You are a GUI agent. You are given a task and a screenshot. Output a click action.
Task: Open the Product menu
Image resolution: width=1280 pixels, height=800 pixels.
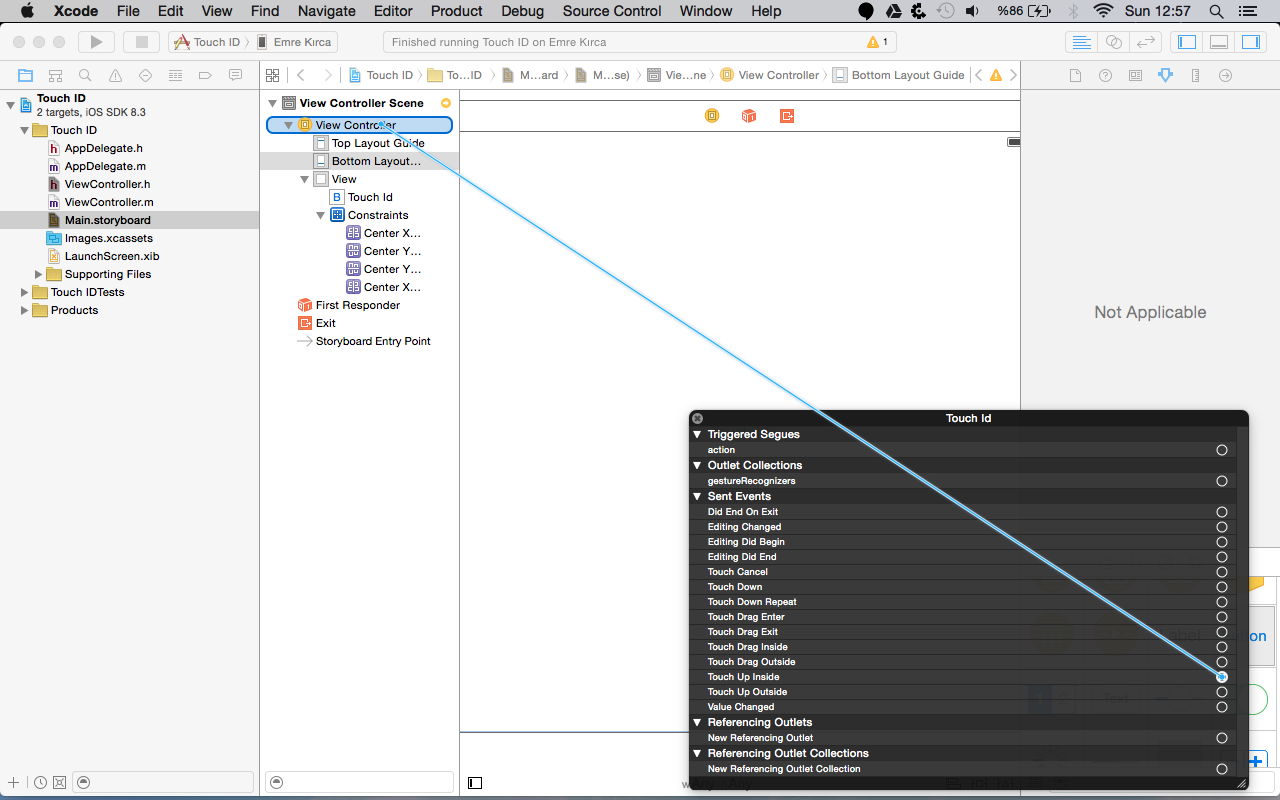457,11
